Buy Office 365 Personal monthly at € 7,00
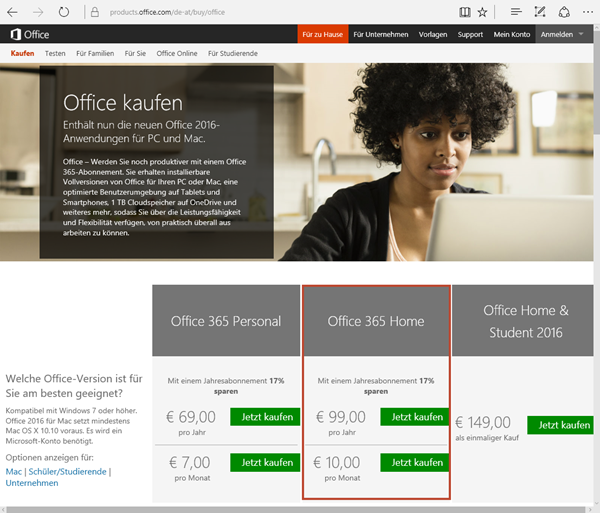 click(x=265, y=463)
